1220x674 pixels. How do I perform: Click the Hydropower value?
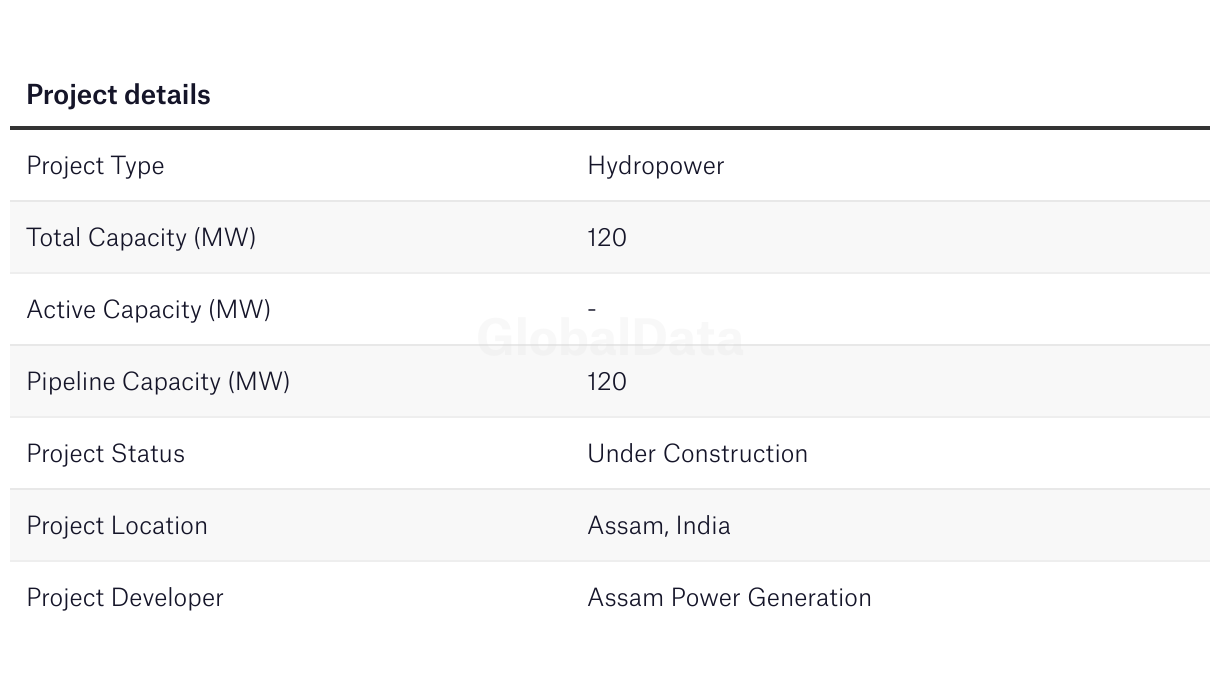pyautogui.click(x=655, y=166)
